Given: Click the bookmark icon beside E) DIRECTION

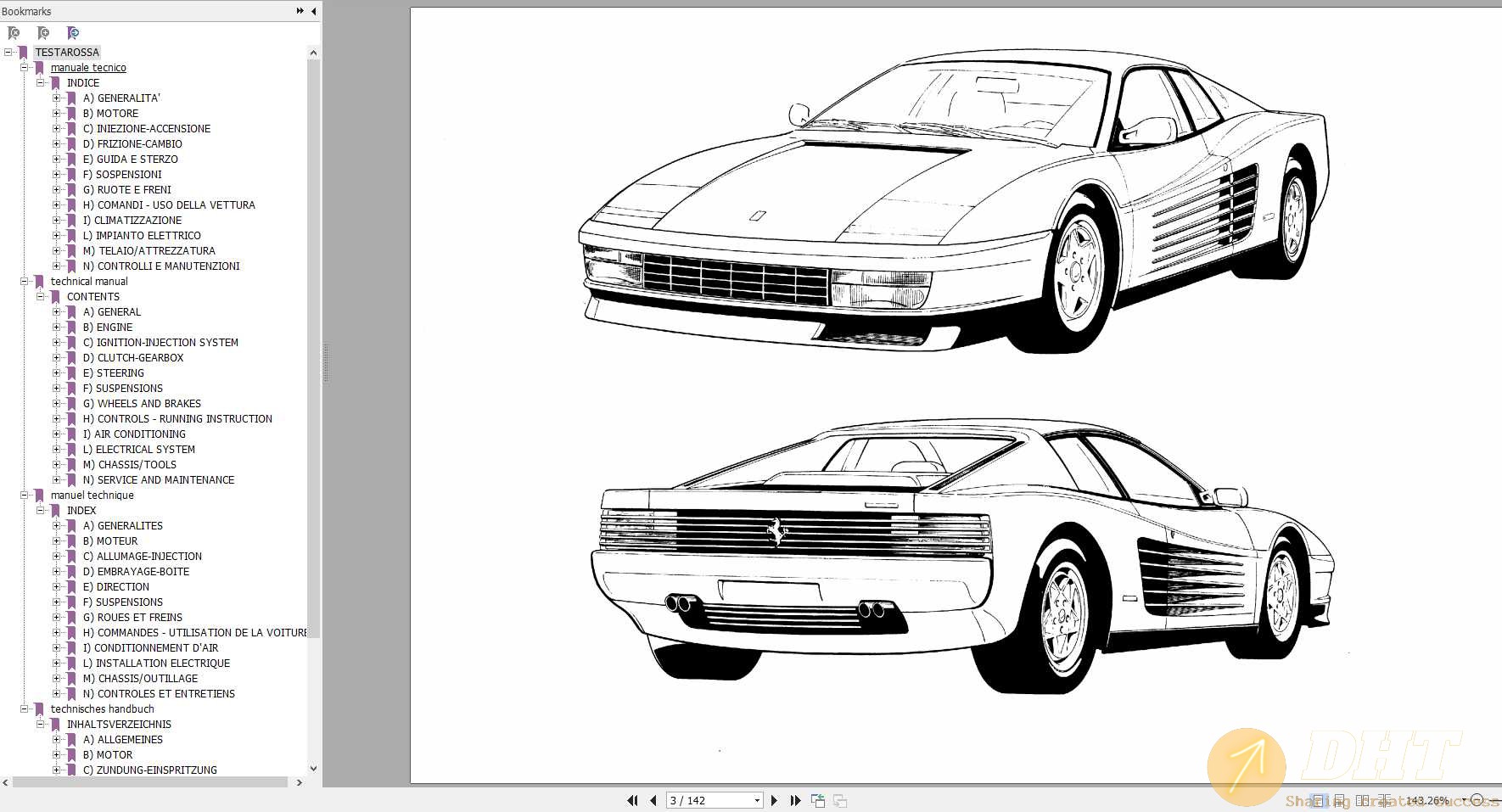Looking at the screenshot, I should 71,587.
